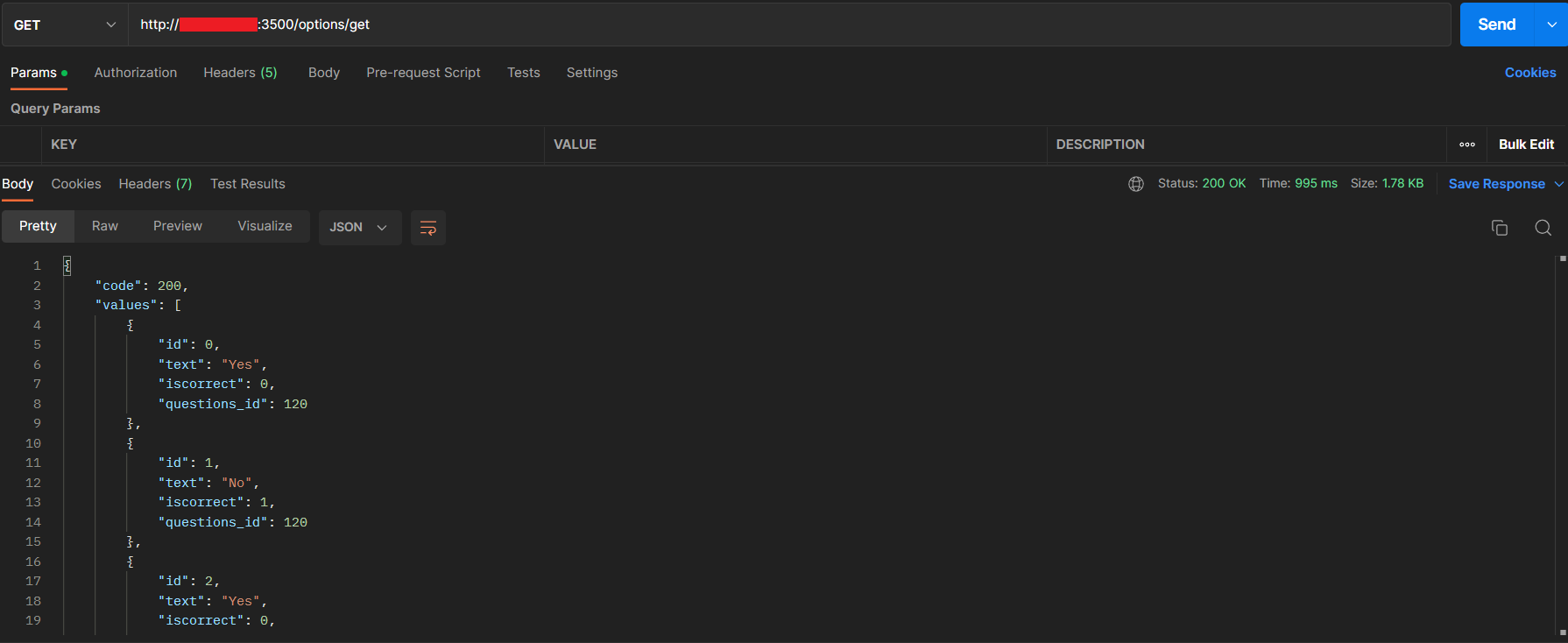This screenshot has height=643, width=1568.
Task: Click the Status: 200 OK indicator
Action: coord(1202,183)
